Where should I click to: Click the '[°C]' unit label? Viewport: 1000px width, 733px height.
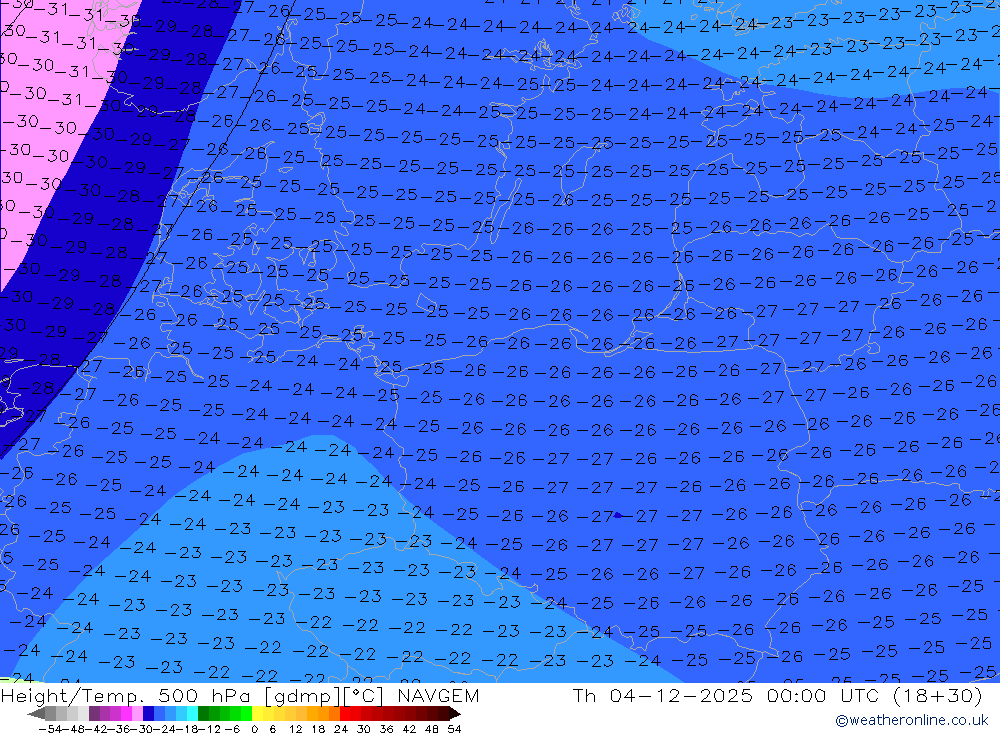point(364,696)
